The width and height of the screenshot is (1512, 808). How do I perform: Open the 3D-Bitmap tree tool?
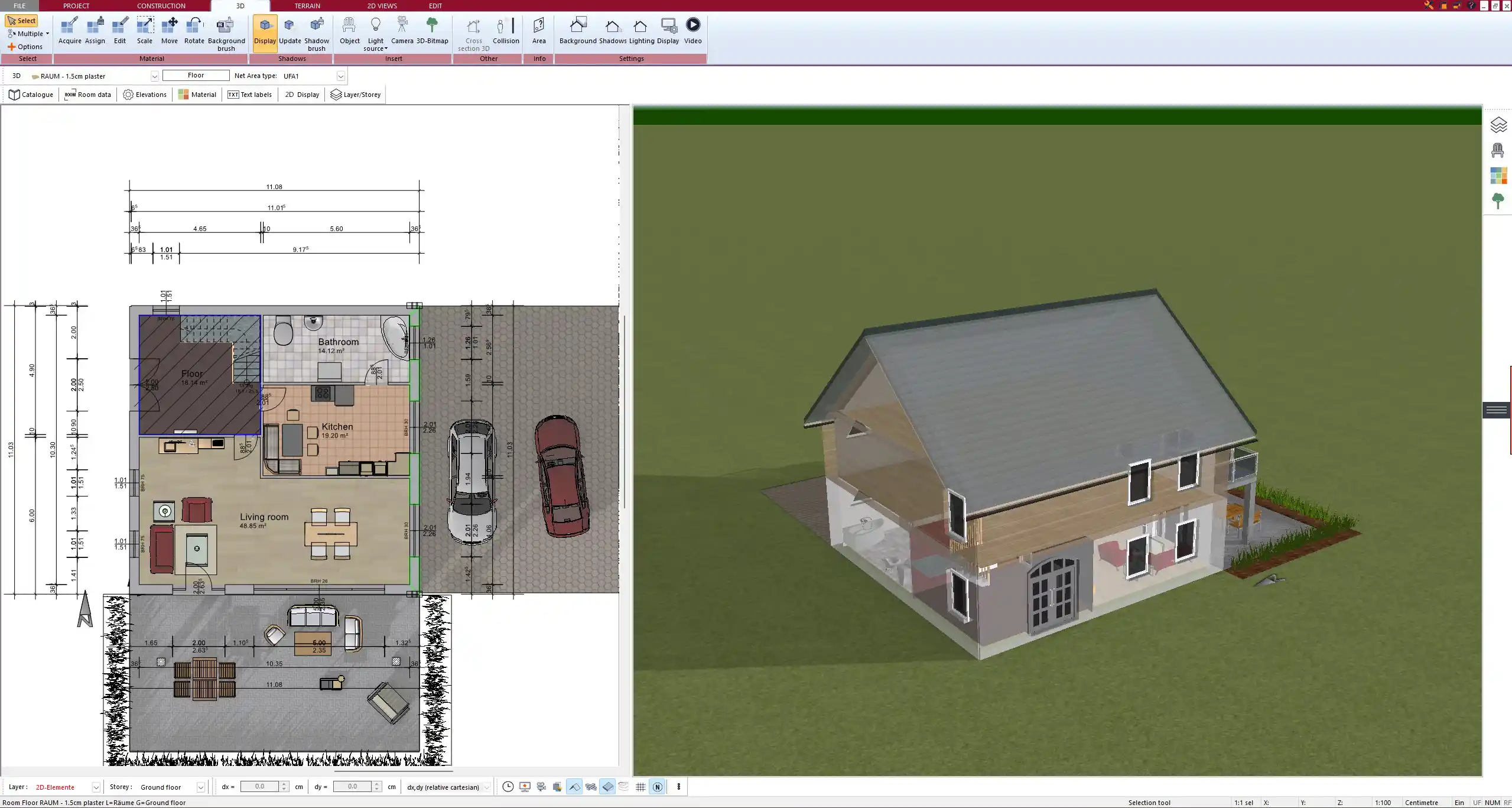coord(432,31)
